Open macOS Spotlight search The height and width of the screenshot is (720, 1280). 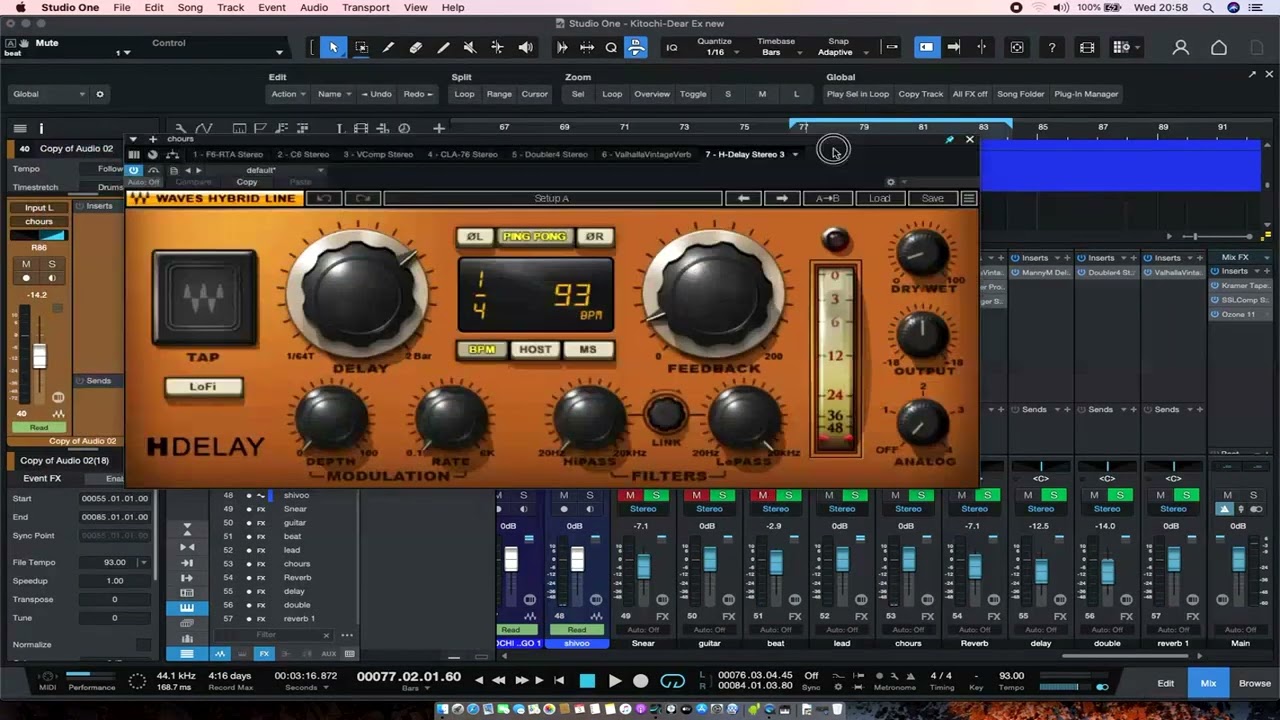[1208, 7]
